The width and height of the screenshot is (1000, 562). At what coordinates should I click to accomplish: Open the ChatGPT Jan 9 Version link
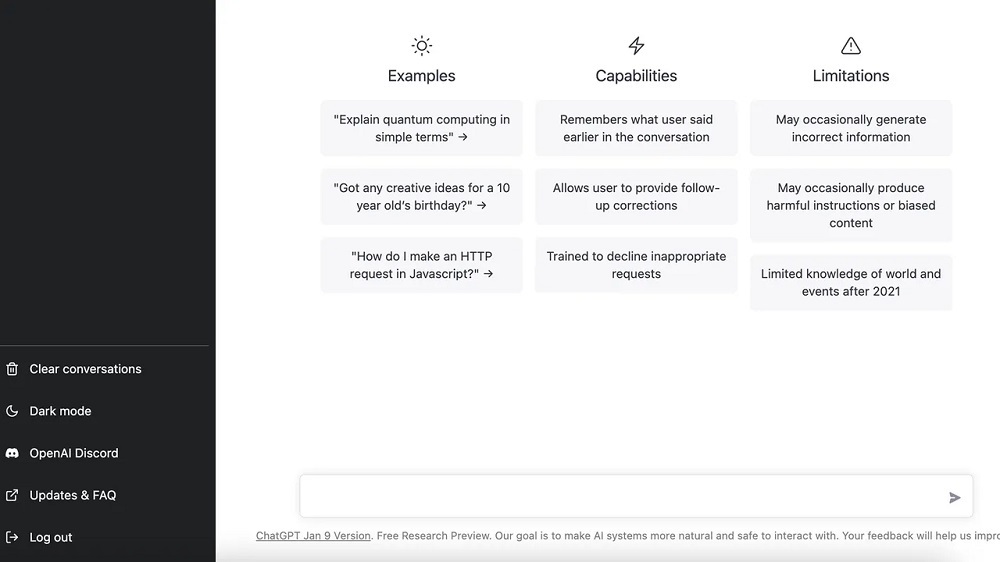pyautogui.click(x=313, y=536)
